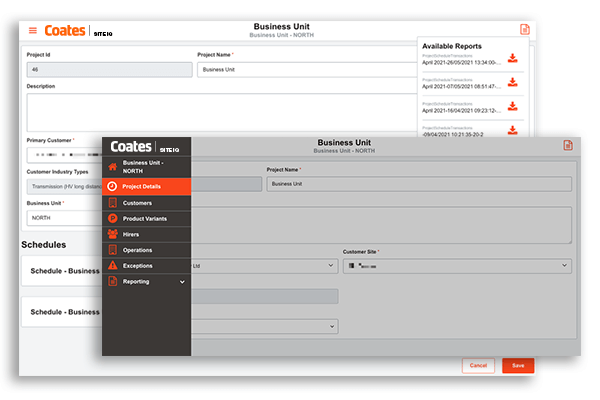Click the Cancel button

point(478,366)
